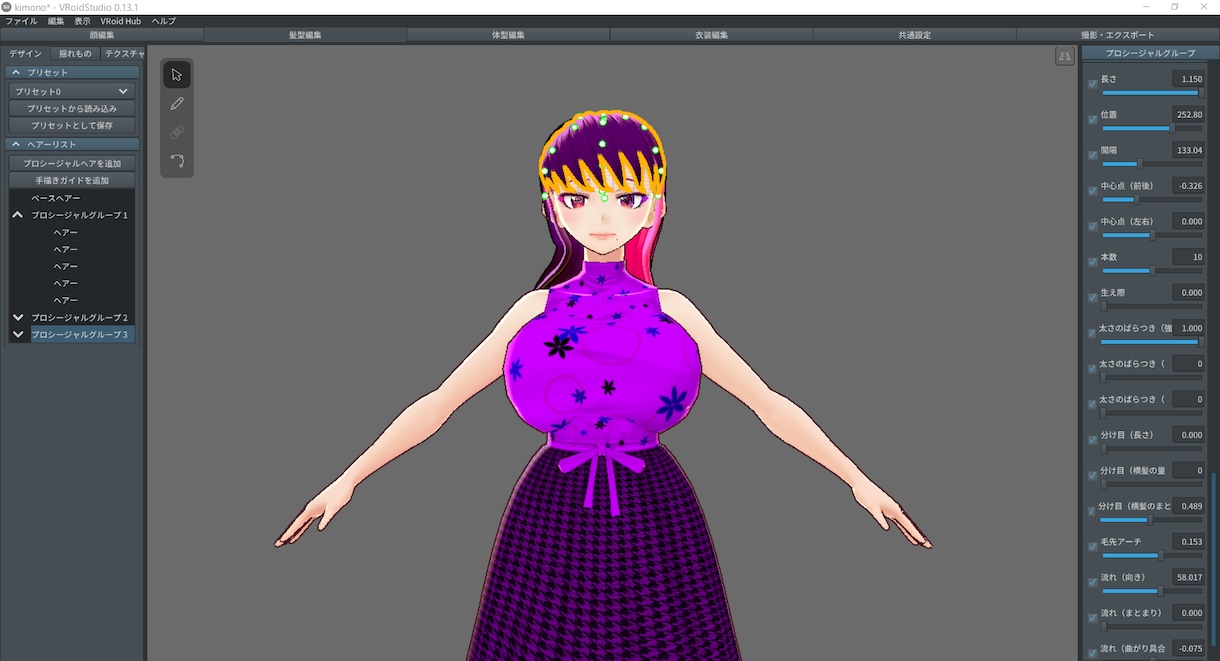The image size is (1220, 661).
Task: Click the 長さ value field 1.150
Action: pyautogui.click(x=1188, y=79)
